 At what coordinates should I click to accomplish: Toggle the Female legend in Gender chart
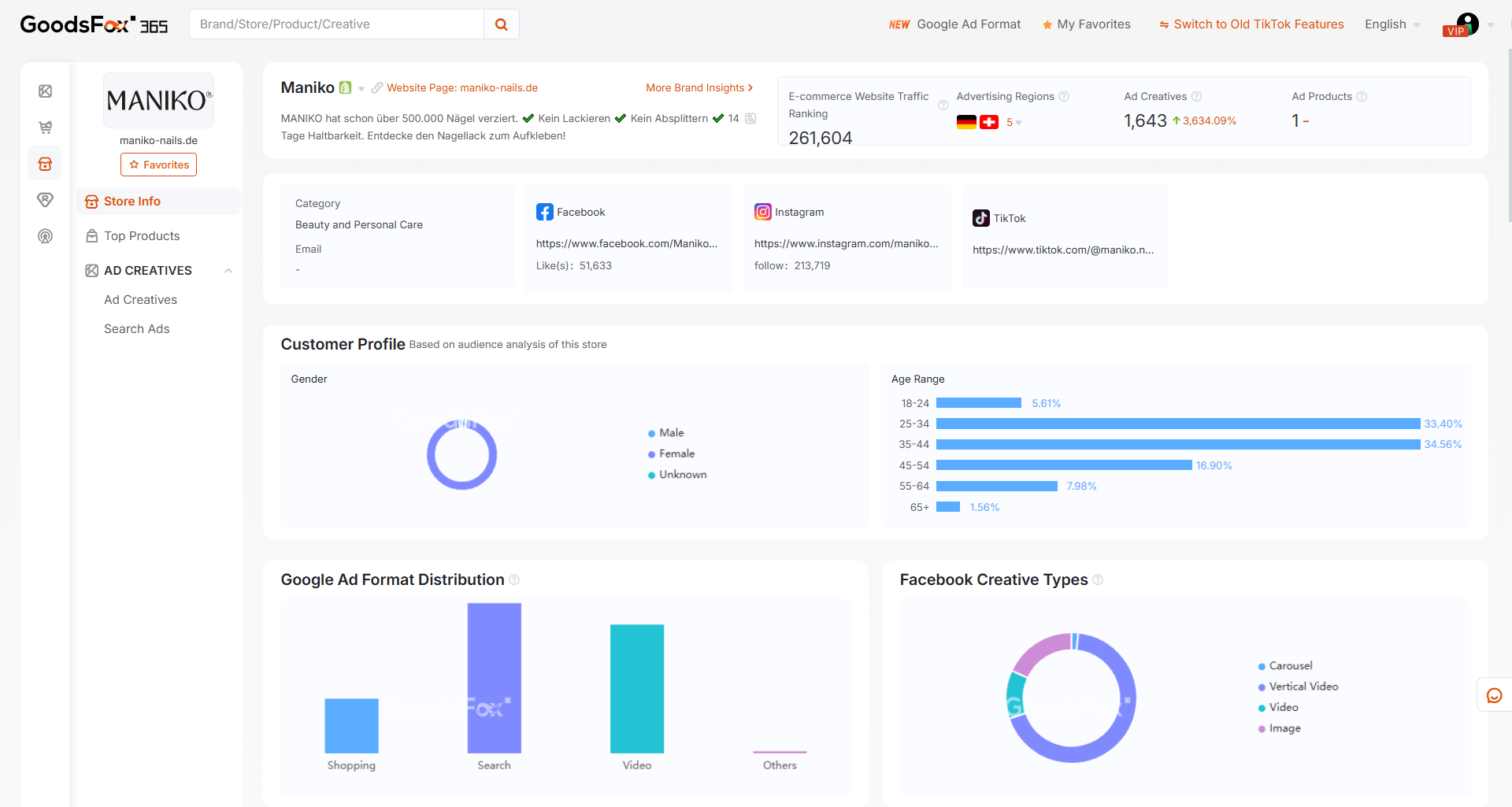672,454
